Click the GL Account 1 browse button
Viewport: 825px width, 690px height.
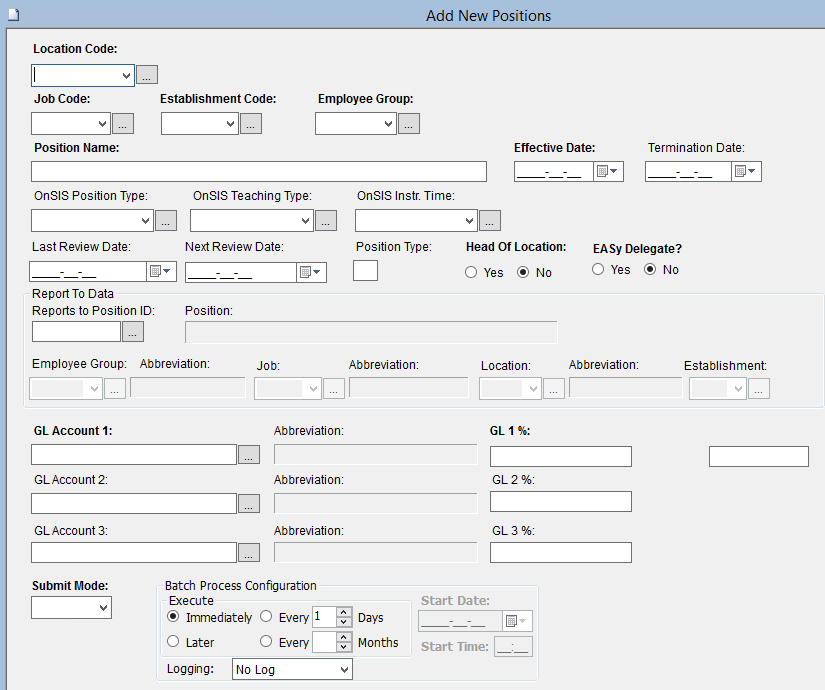249,455
